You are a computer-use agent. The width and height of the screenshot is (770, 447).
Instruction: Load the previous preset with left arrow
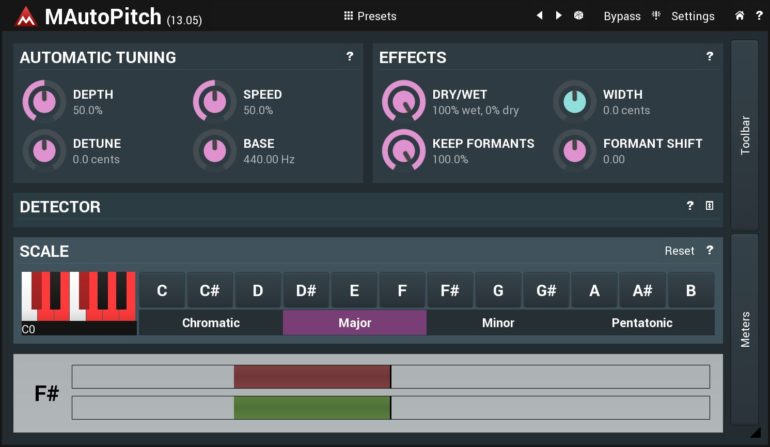(540, 16)
